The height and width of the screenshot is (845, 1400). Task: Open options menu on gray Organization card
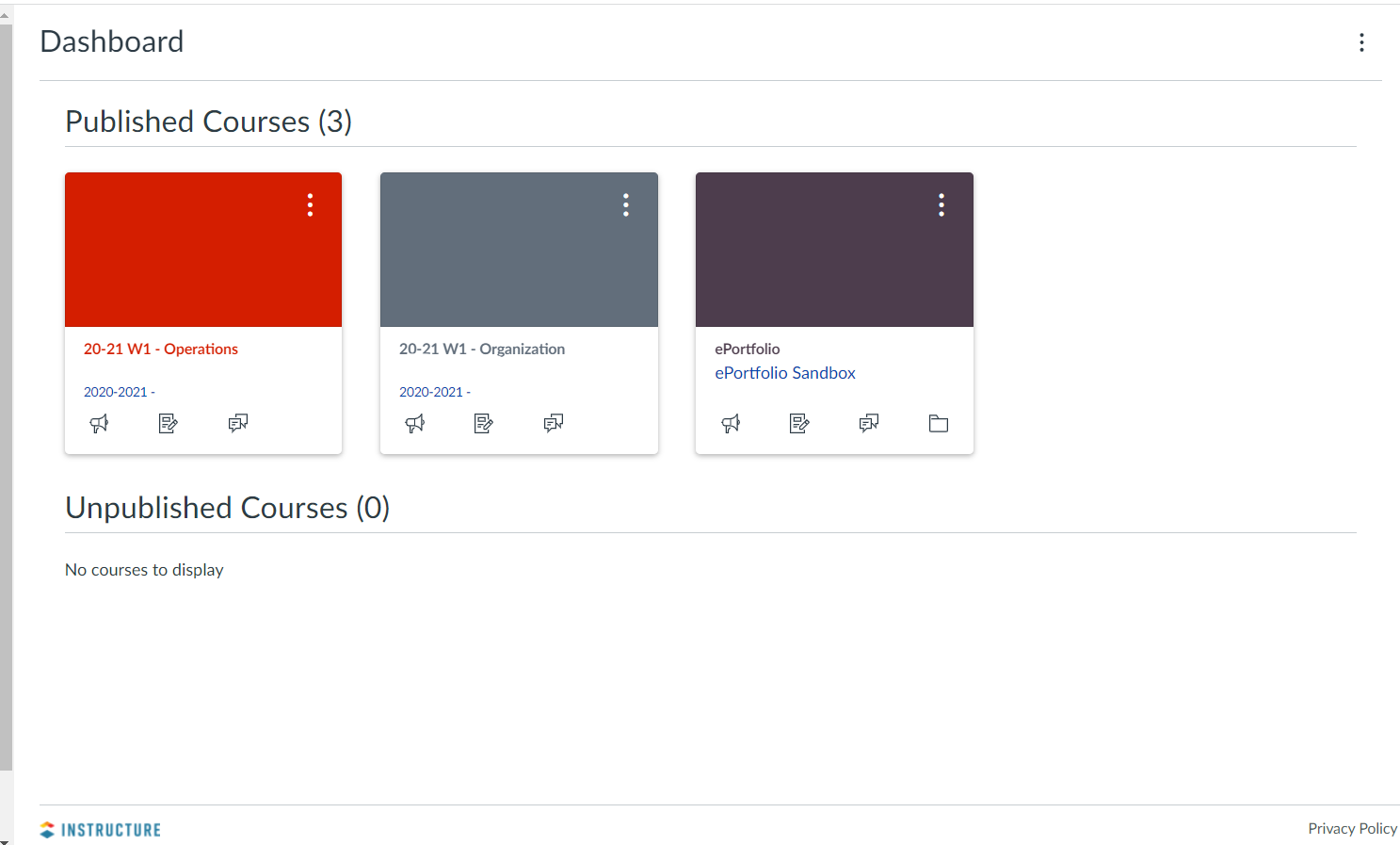point(626,205)
